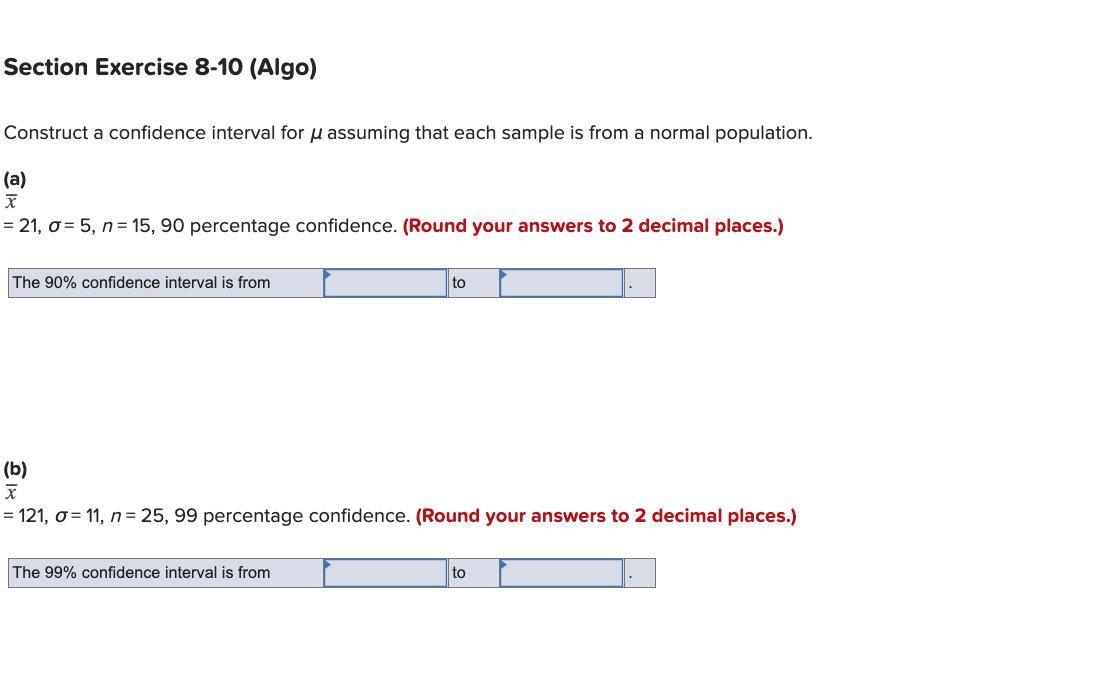Screen dimensions: 1097x674
Task: Click the part (b) label
Action: pos(14,468)
